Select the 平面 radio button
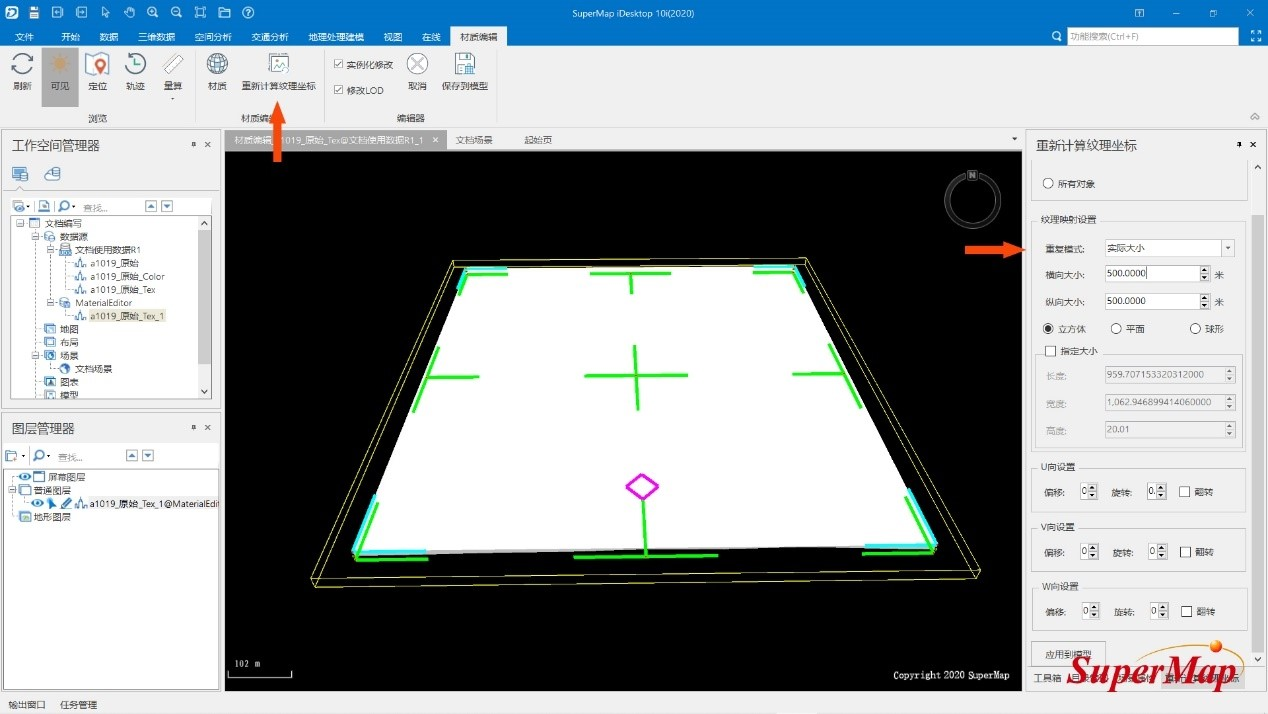 (1116, 328)
